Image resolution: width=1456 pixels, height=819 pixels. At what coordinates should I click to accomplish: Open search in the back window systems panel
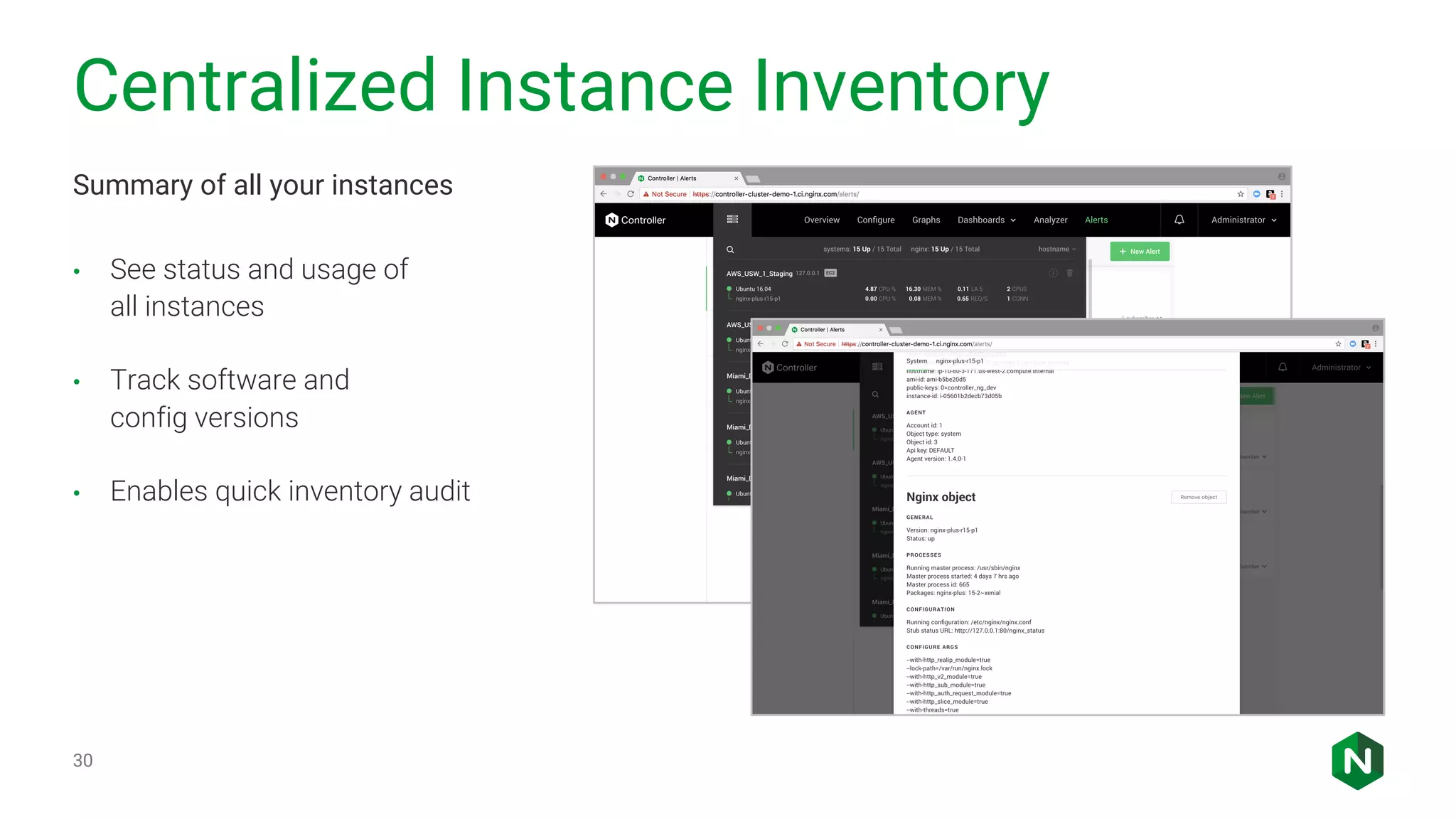click(x=730, y=250)
